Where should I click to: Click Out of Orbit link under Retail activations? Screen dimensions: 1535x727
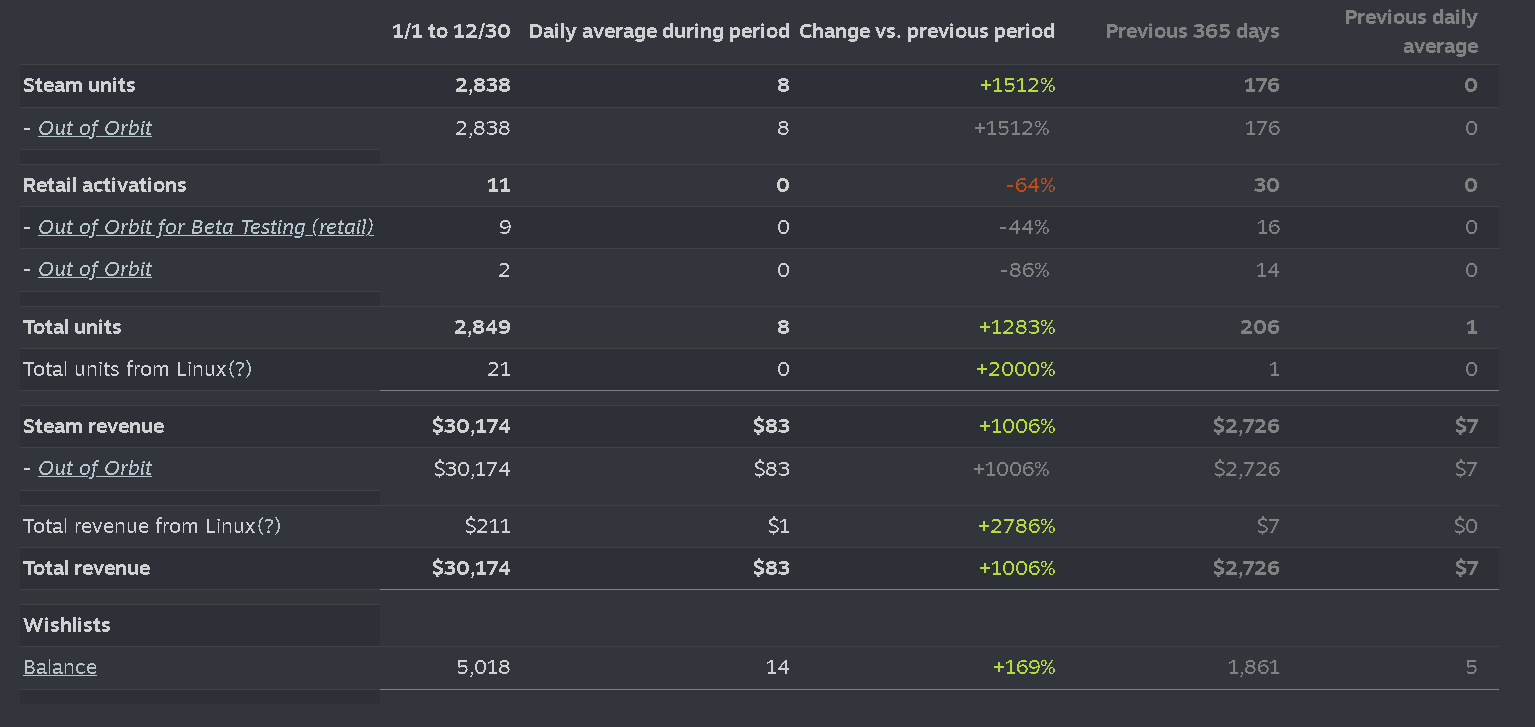(x=95, y=269)
